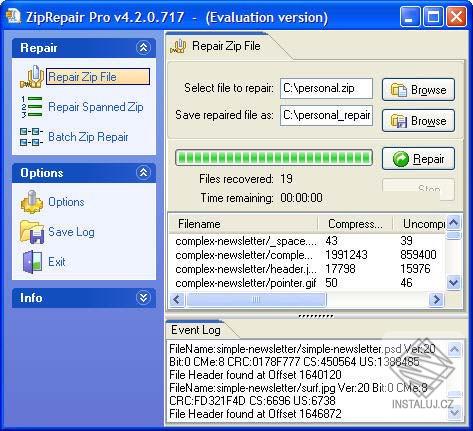Maximize the ZipRepair Pro window
Screen dimensions: 473x431
[433, 17]
